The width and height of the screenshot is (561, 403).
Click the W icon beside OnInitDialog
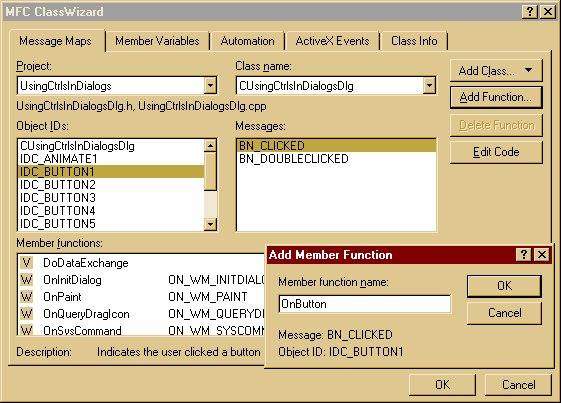pos(26,280)
